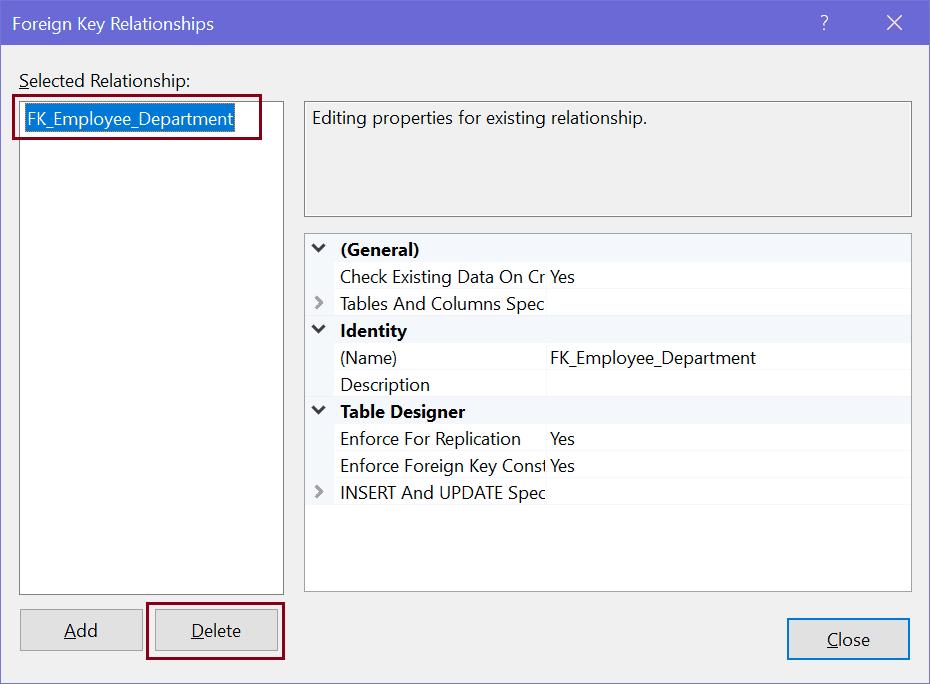Delete the FK_Employee_Department relationship
Viewport: 930px width, 684px height.
point(216,630)
